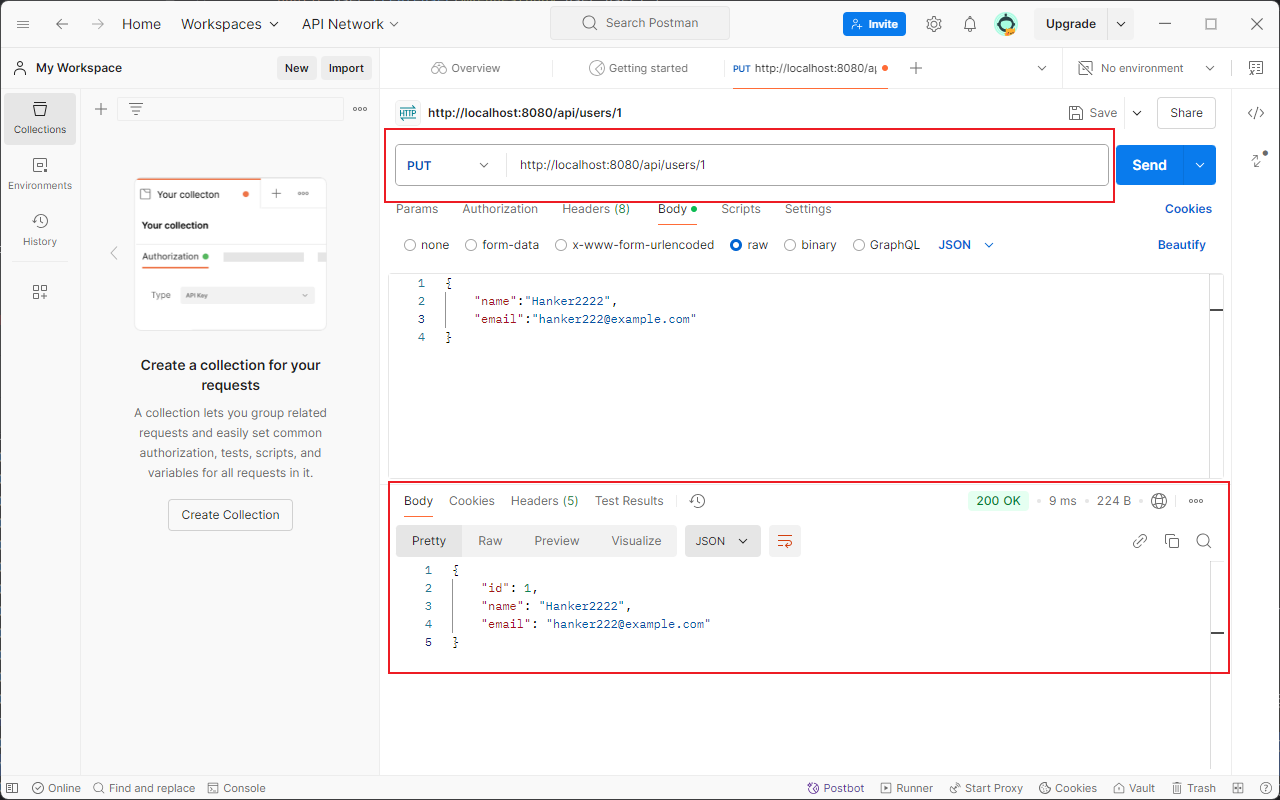Go forward with the right arrow
The image size is (1280, 800).
click(97, 24)
